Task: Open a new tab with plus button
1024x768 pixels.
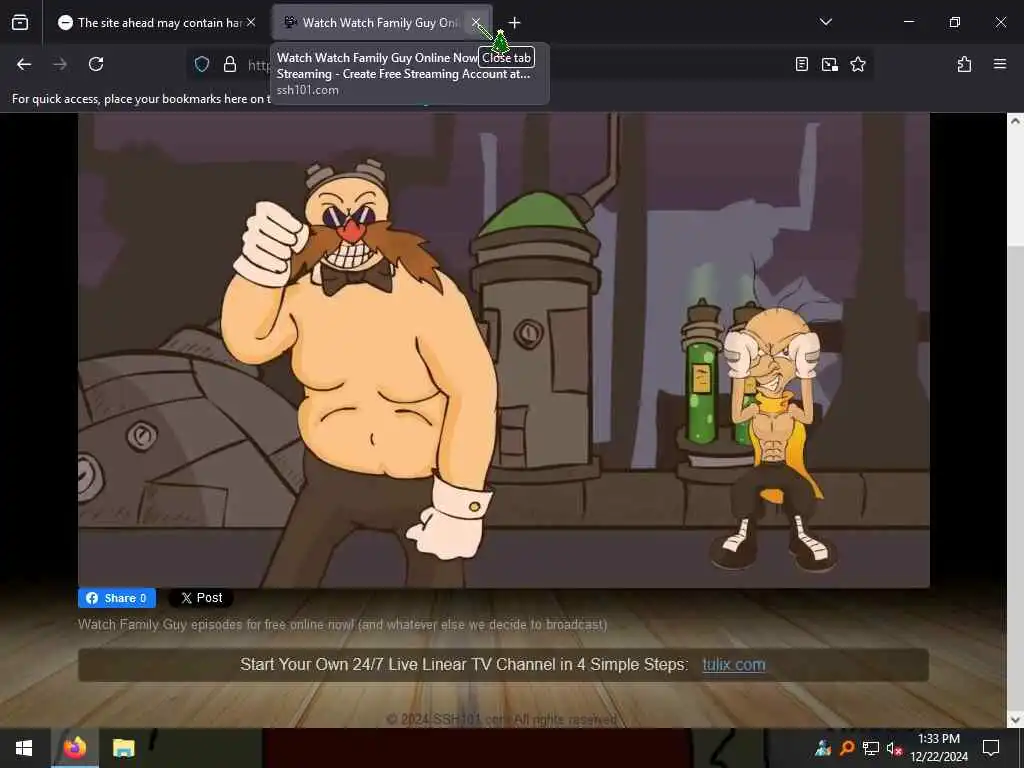Action: tap(515, 23)
